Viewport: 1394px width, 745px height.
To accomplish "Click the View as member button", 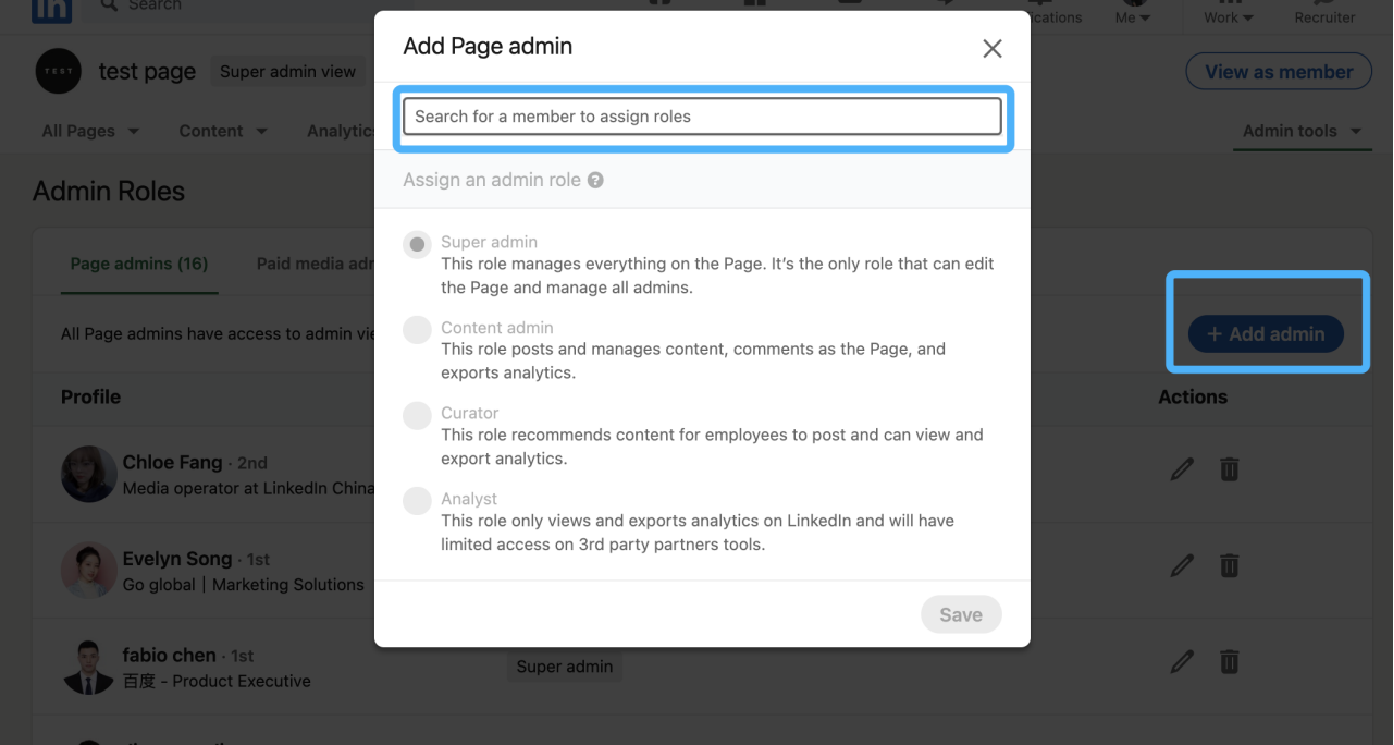I will click(1278, 72).
